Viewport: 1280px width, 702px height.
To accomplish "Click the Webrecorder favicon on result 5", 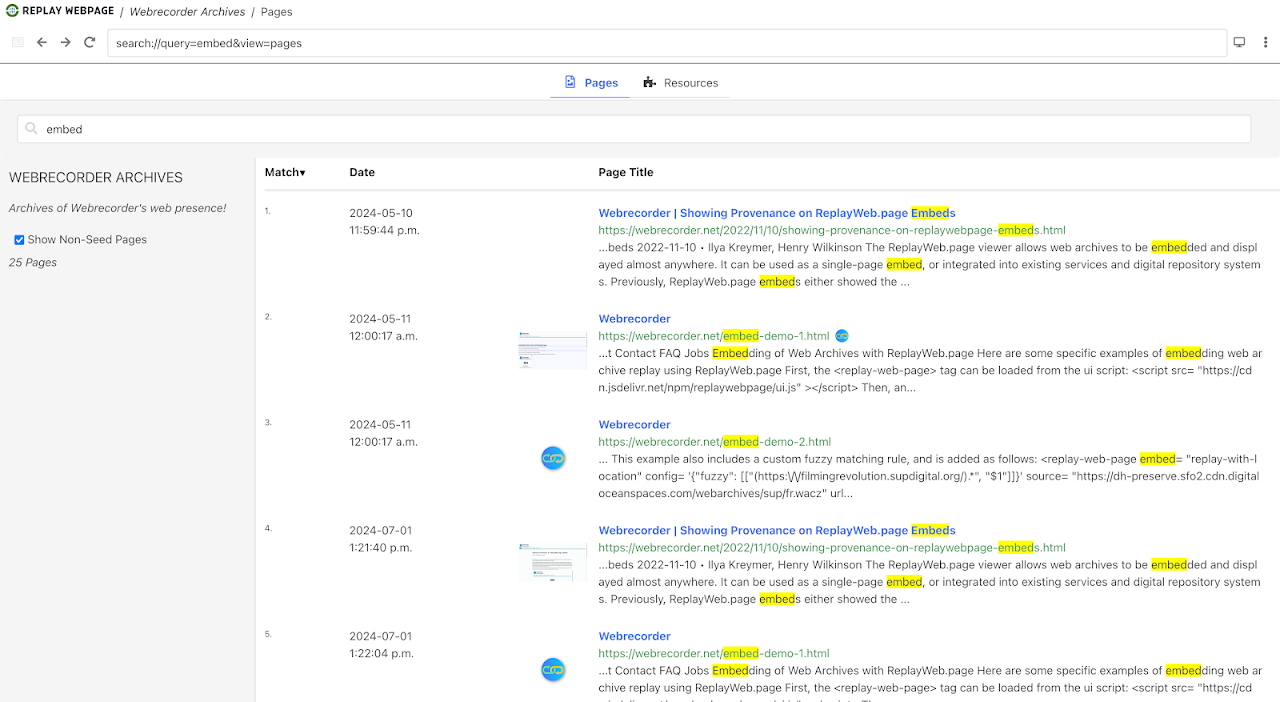I will tap(553, 670).
